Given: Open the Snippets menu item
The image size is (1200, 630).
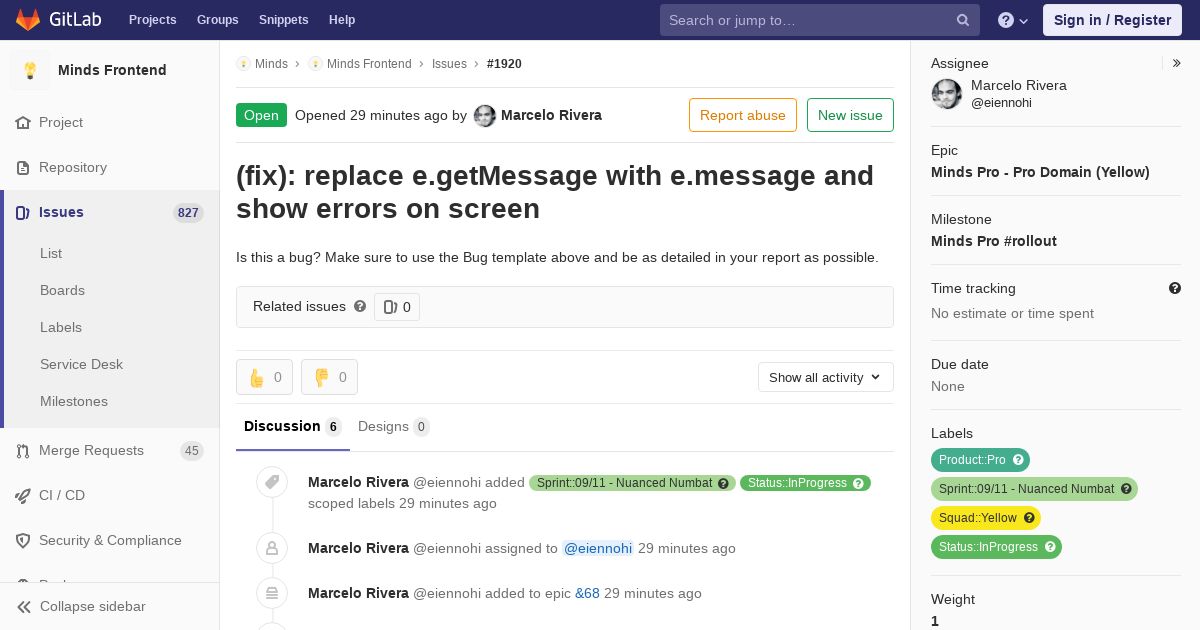Looking at the screenshot, I should point(284,20).
